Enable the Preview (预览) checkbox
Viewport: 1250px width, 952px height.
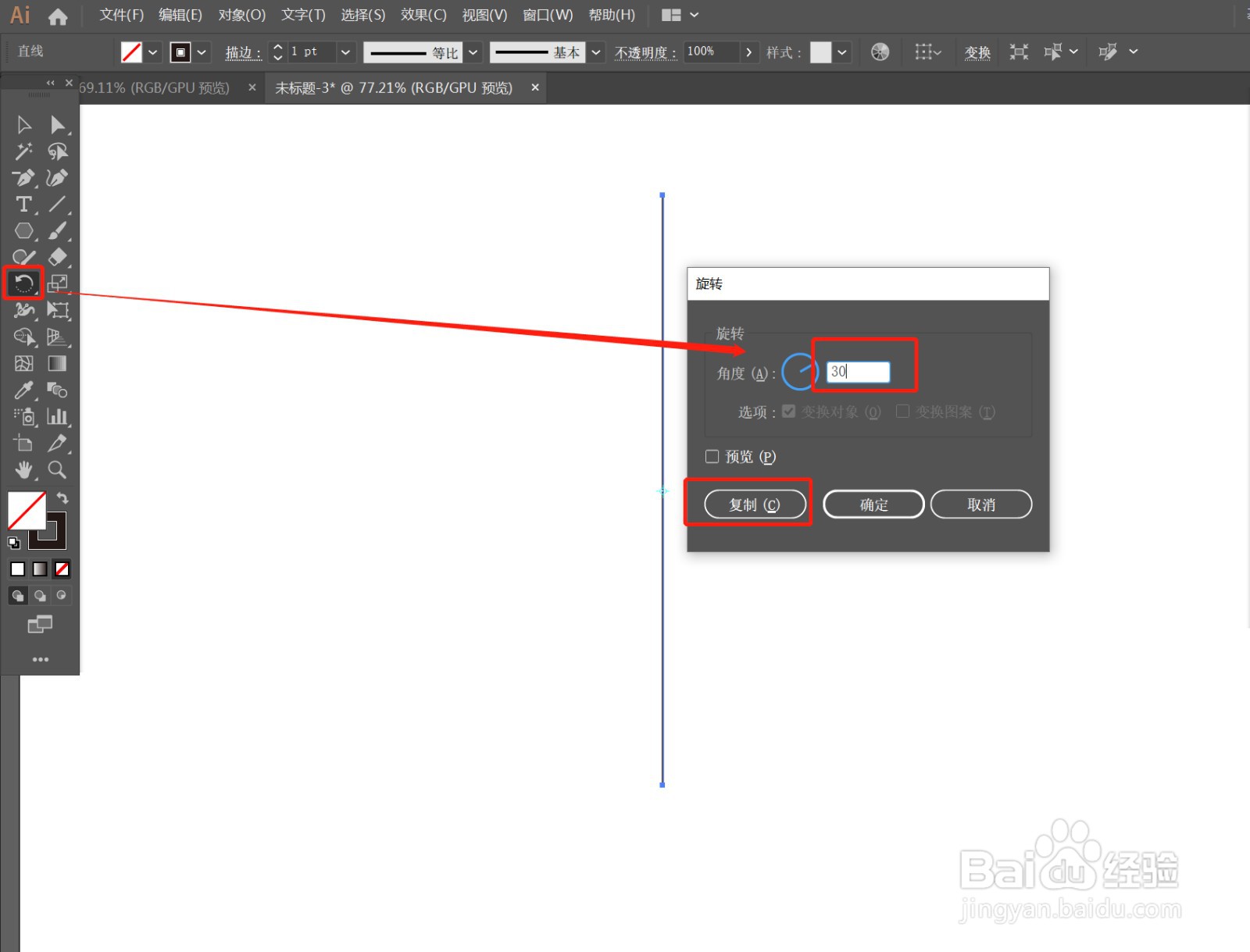pos(712,456)
